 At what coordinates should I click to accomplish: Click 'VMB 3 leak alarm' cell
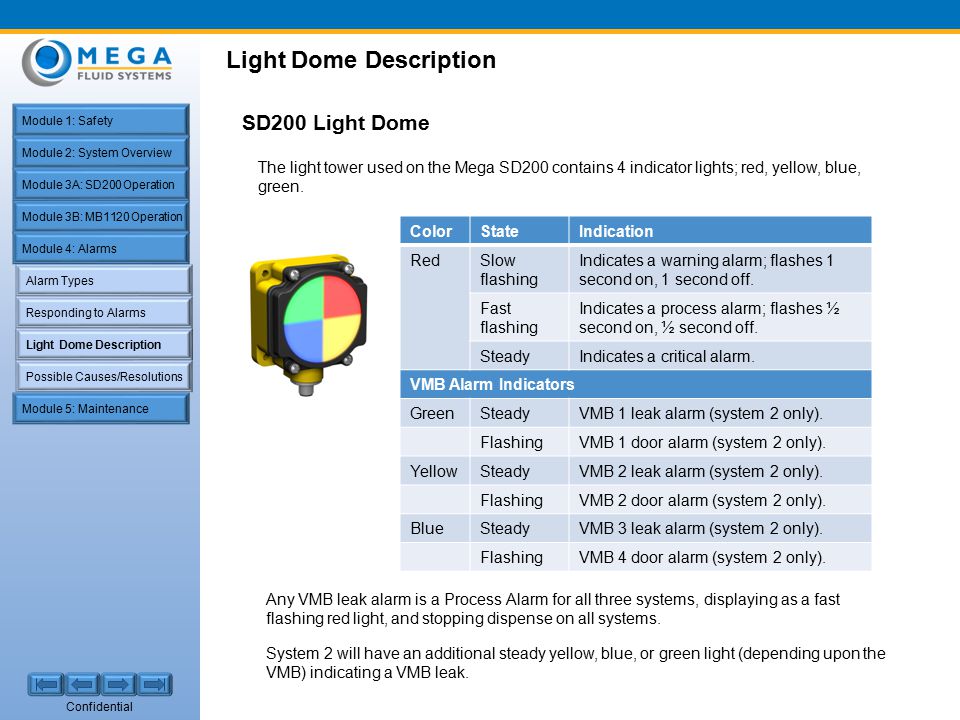(720, 528)
